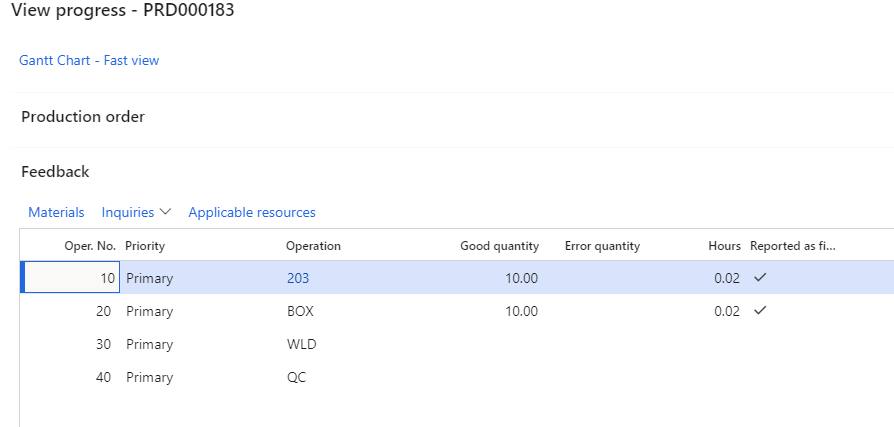Click the Error quantity column header
The image size is (894, 427).
(x=602, y=246)
